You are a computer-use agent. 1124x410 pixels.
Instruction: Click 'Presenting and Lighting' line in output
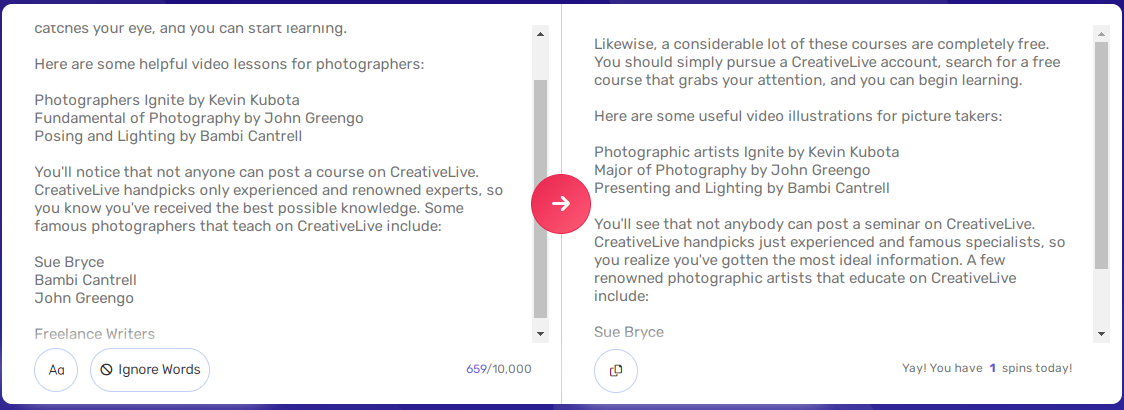(x=741, y=188)
